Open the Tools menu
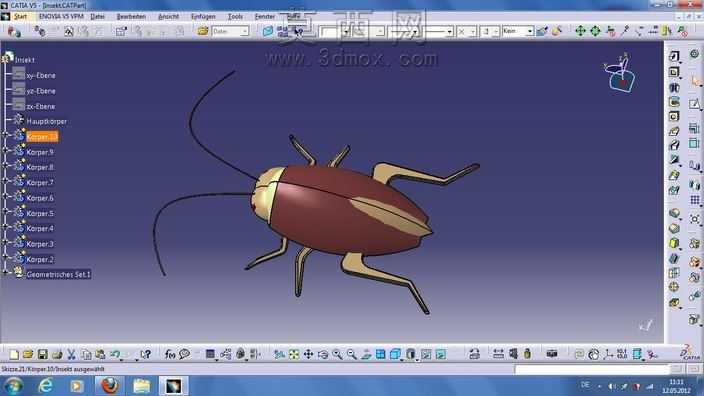The height and width of the screenshot is (396, 704). tap(235, 16)
